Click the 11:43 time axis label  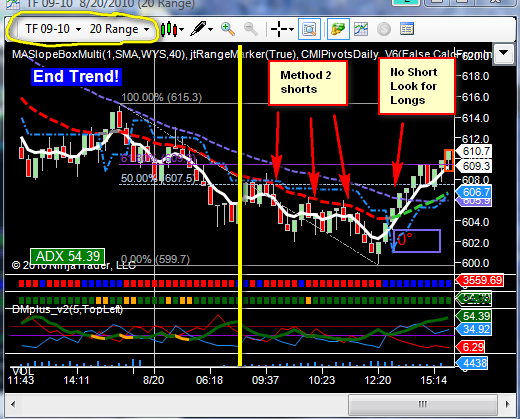(21, 380)
